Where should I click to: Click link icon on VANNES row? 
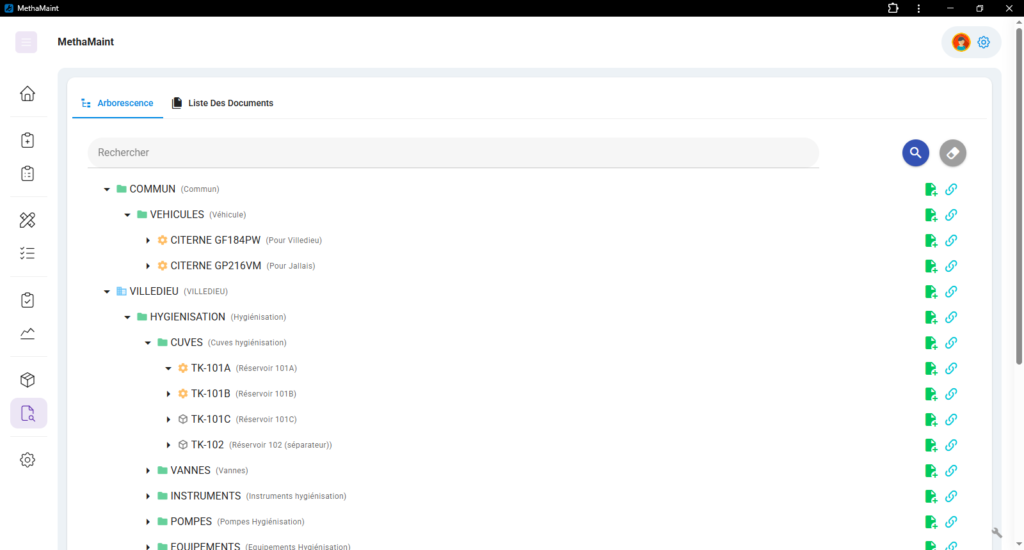coord(951,470)
